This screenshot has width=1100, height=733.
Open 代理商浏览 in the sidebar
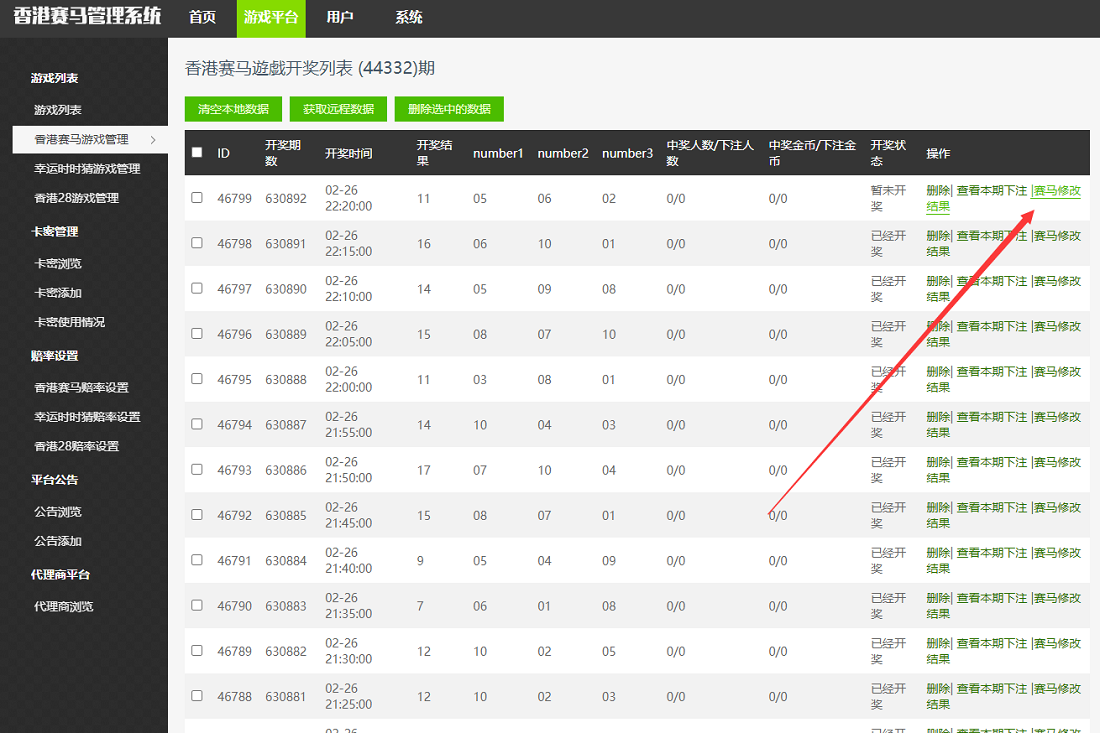pos(63,606)
